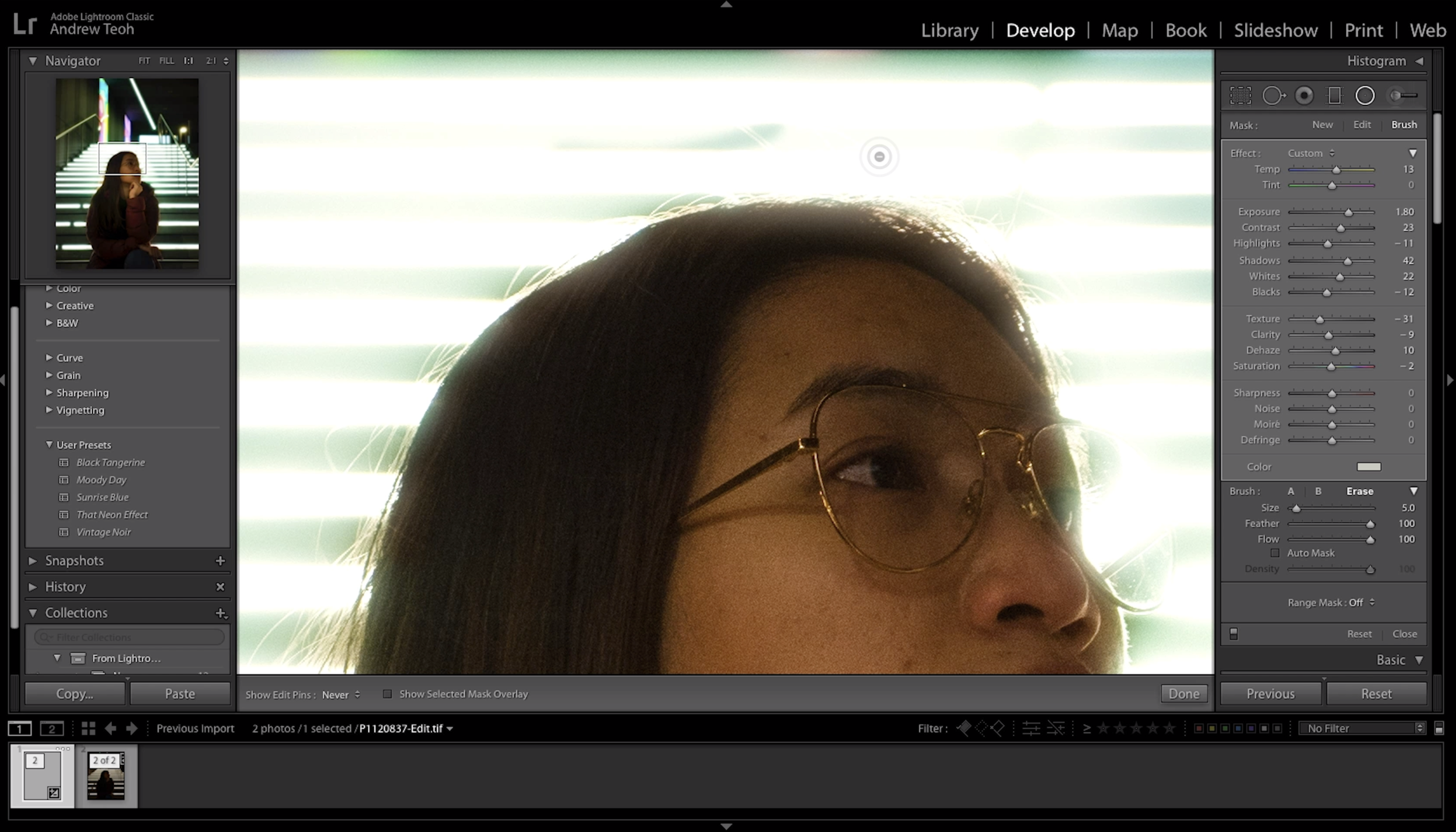Switch brush to Erase mode
1456x832 pixels.
click(1360, 491)
